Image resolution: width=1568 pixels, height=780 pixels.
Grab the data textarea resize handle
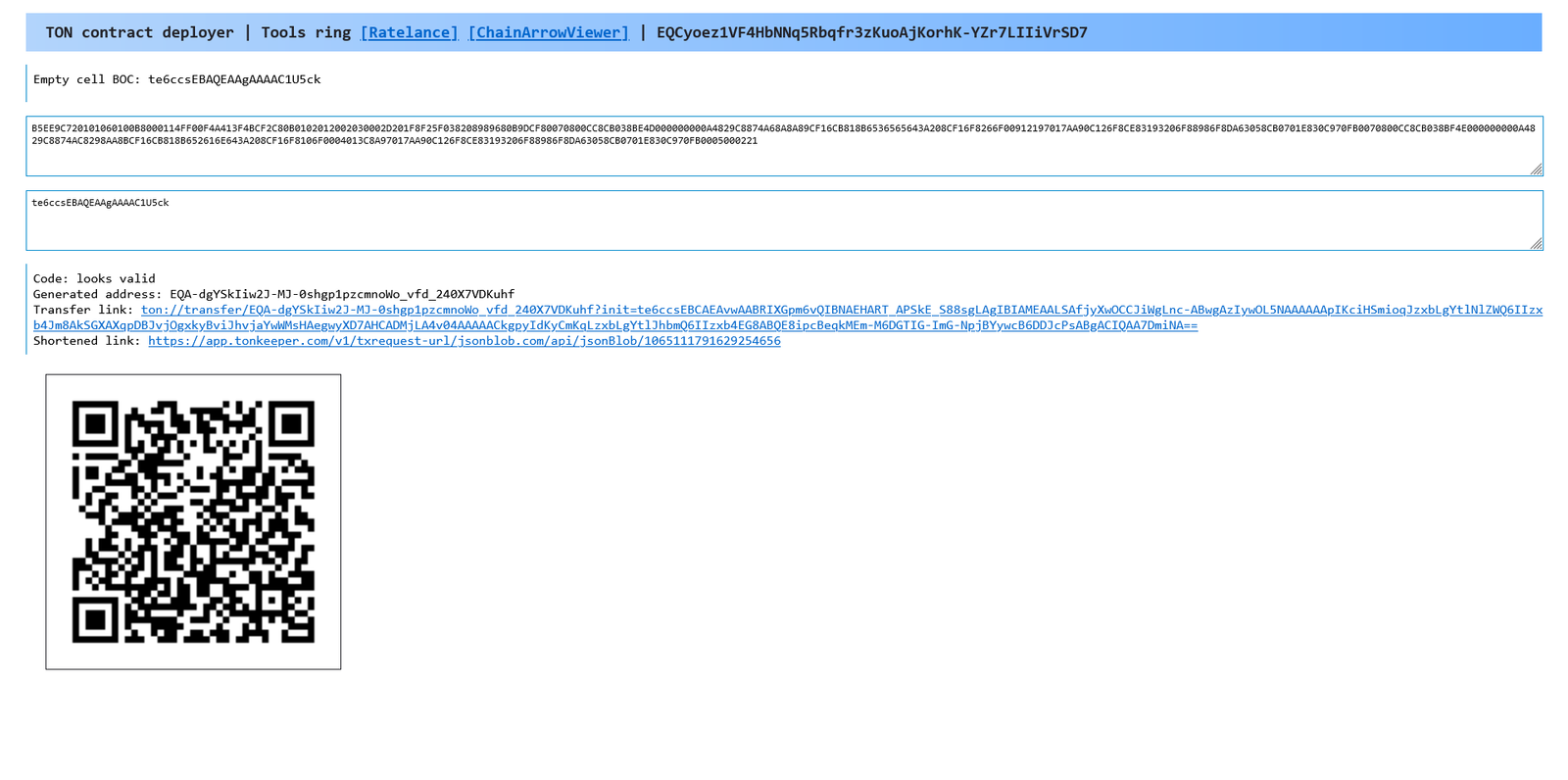tap(1536, 244)
